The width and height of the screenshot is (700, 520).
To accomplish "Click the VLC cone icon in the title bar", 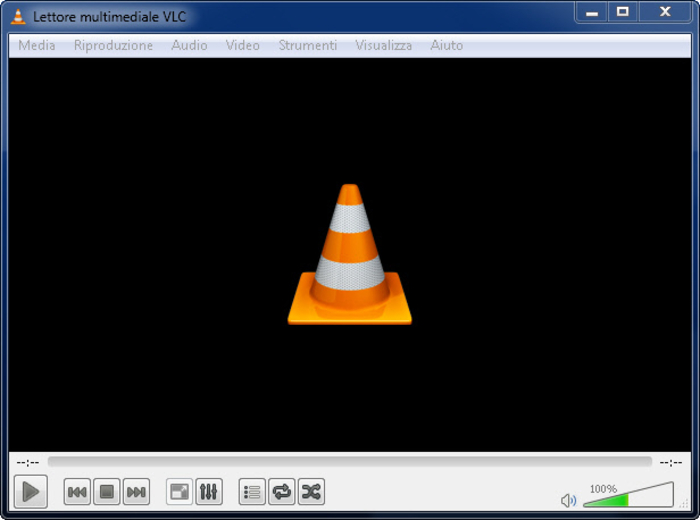I will (x=18, y=17).
